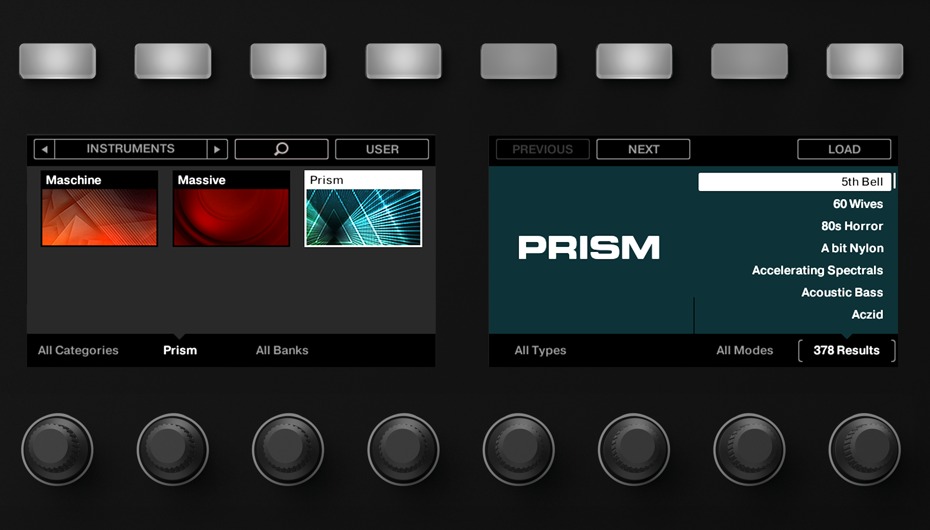Screen dimensions: 930x530
Task: Open the All Modes filter
Action: click(744, 350)
